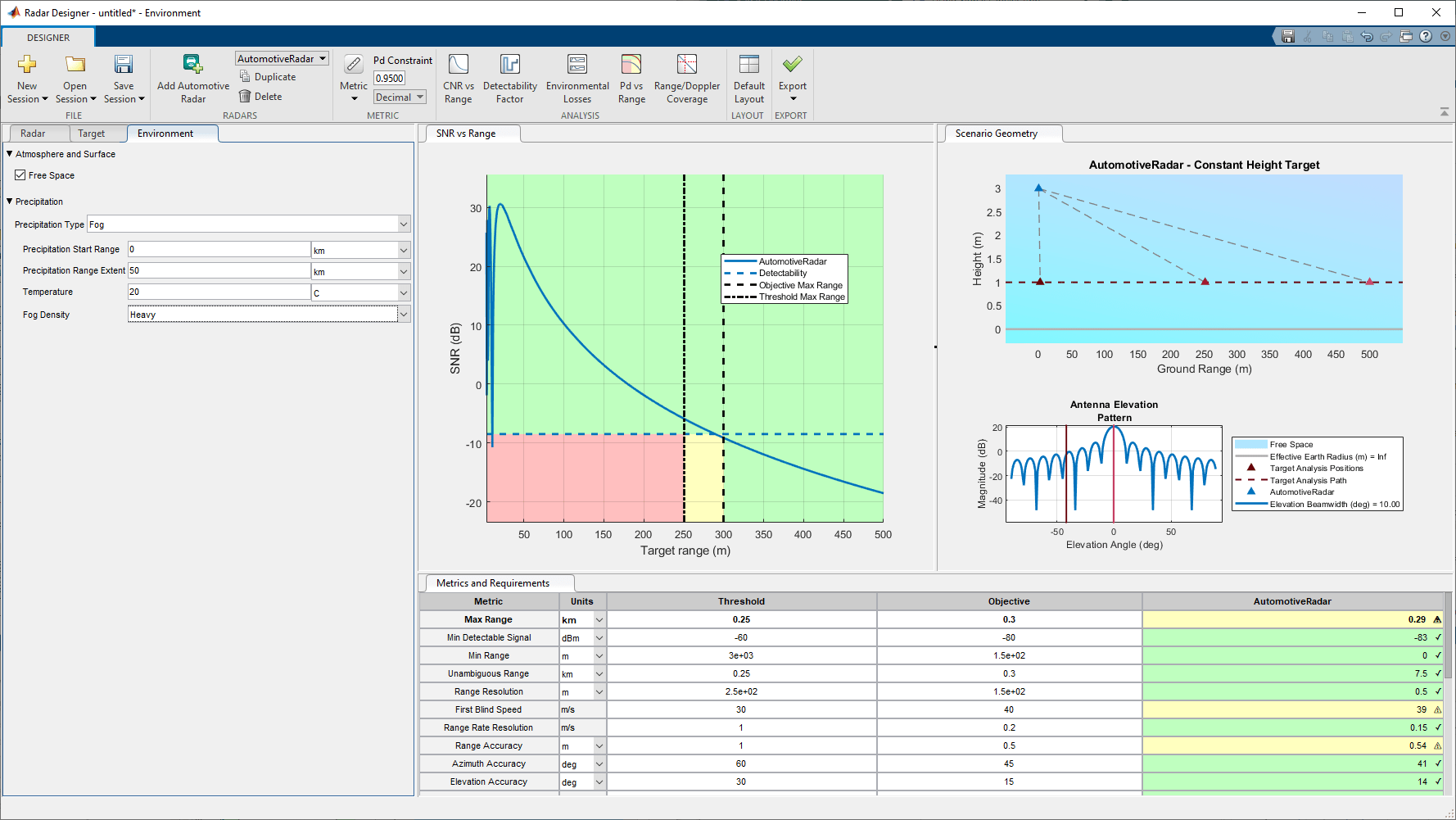Open the Precipitation Type dropdown
1456x820 pixels.
(403, 224)
